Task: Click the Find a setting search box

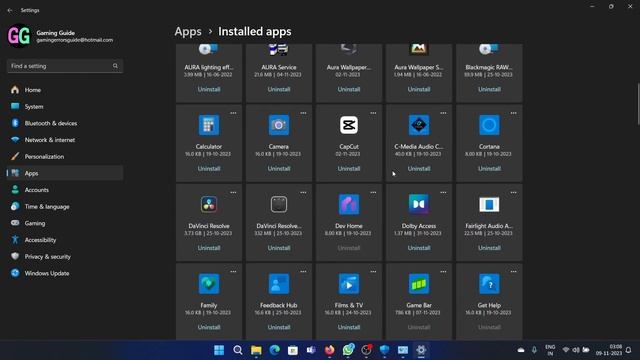Action: click(65, 66)
